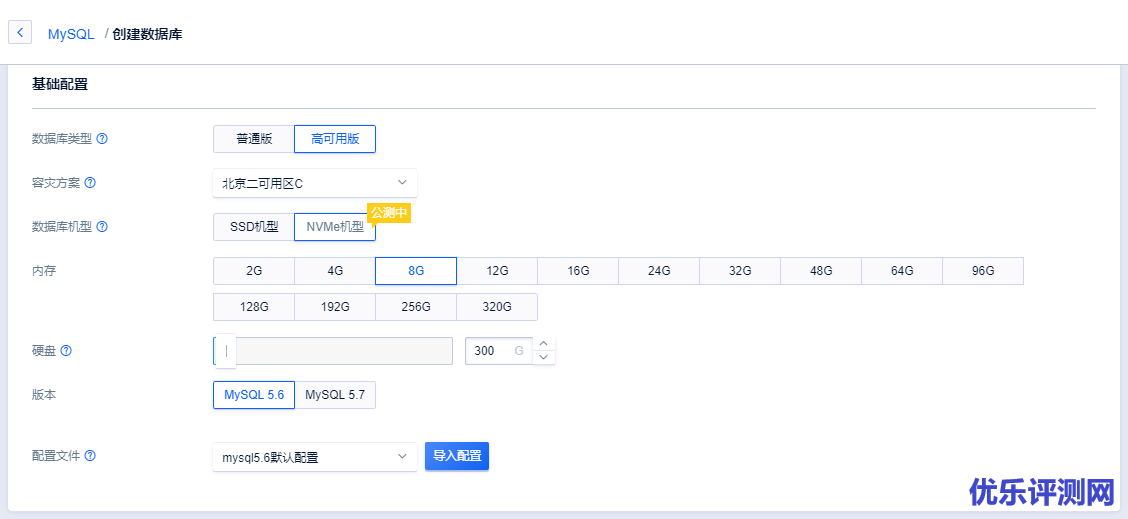The width and height of the screenshot is (1128, 519).
Task: Click help icon next to 硬盘
Action: point(66,351)
